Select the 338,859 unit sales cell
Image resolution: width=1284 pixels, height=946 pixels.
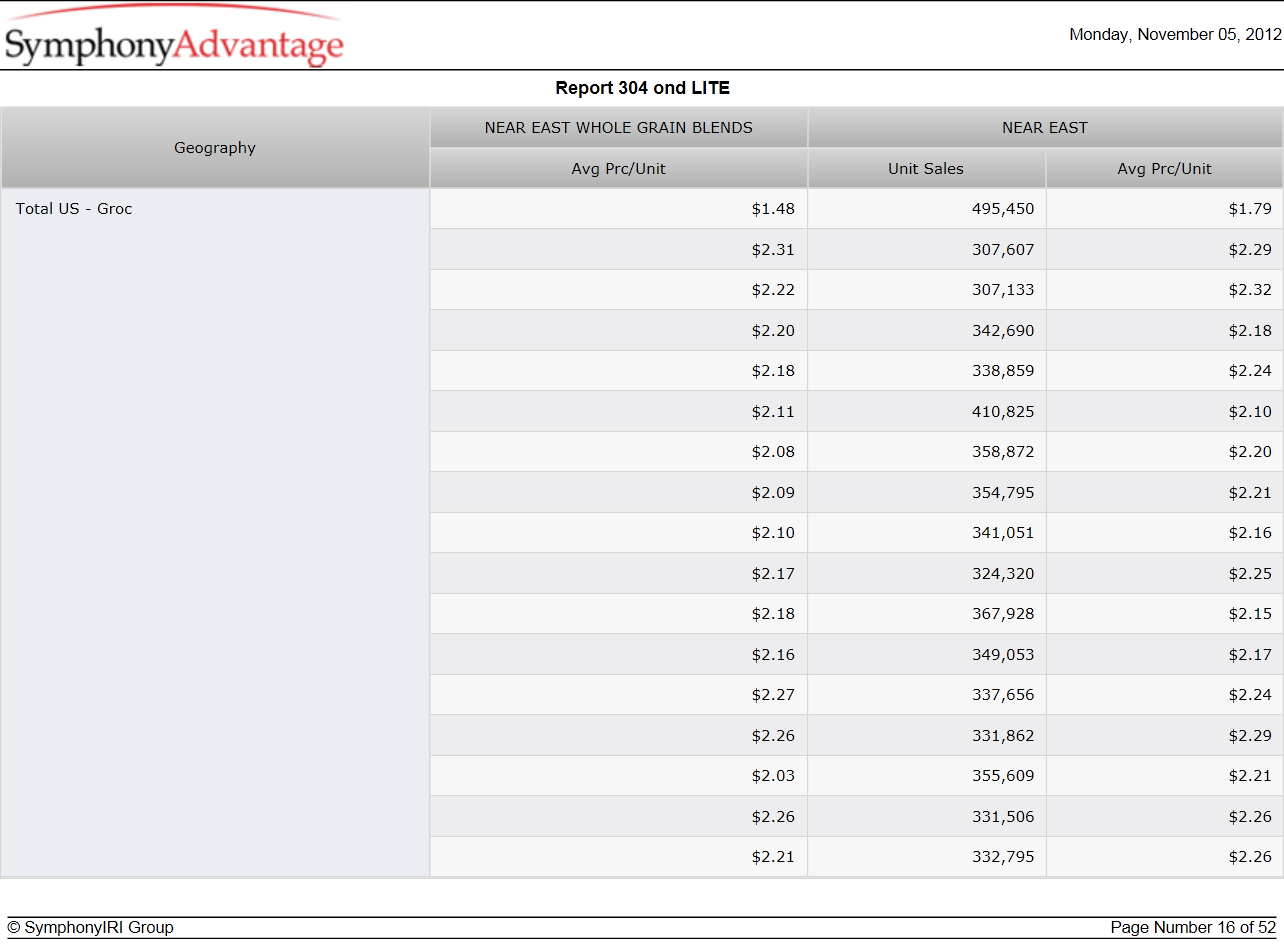926,371
